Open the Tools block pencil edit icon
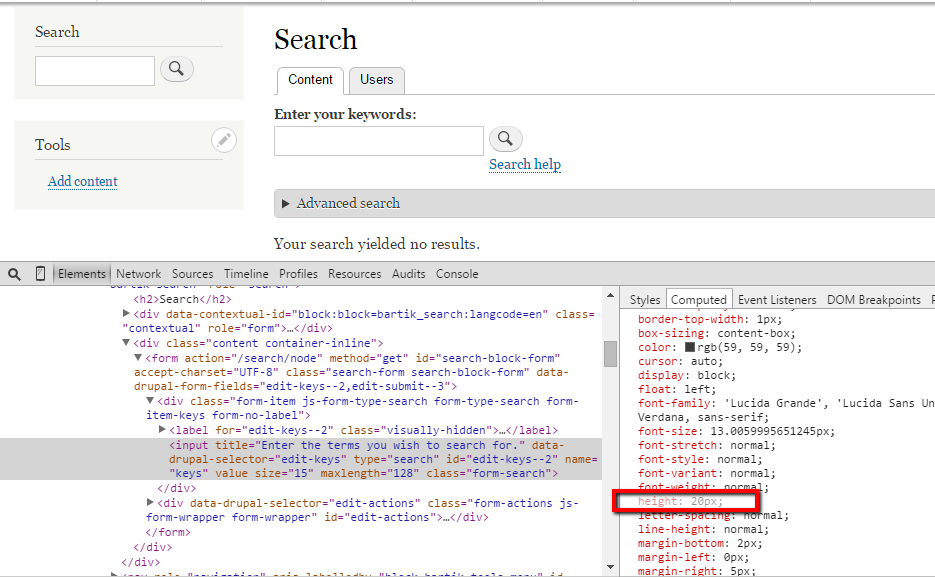Screen dimensions: 935x577 pyautogui.click(x=224, y=140)
